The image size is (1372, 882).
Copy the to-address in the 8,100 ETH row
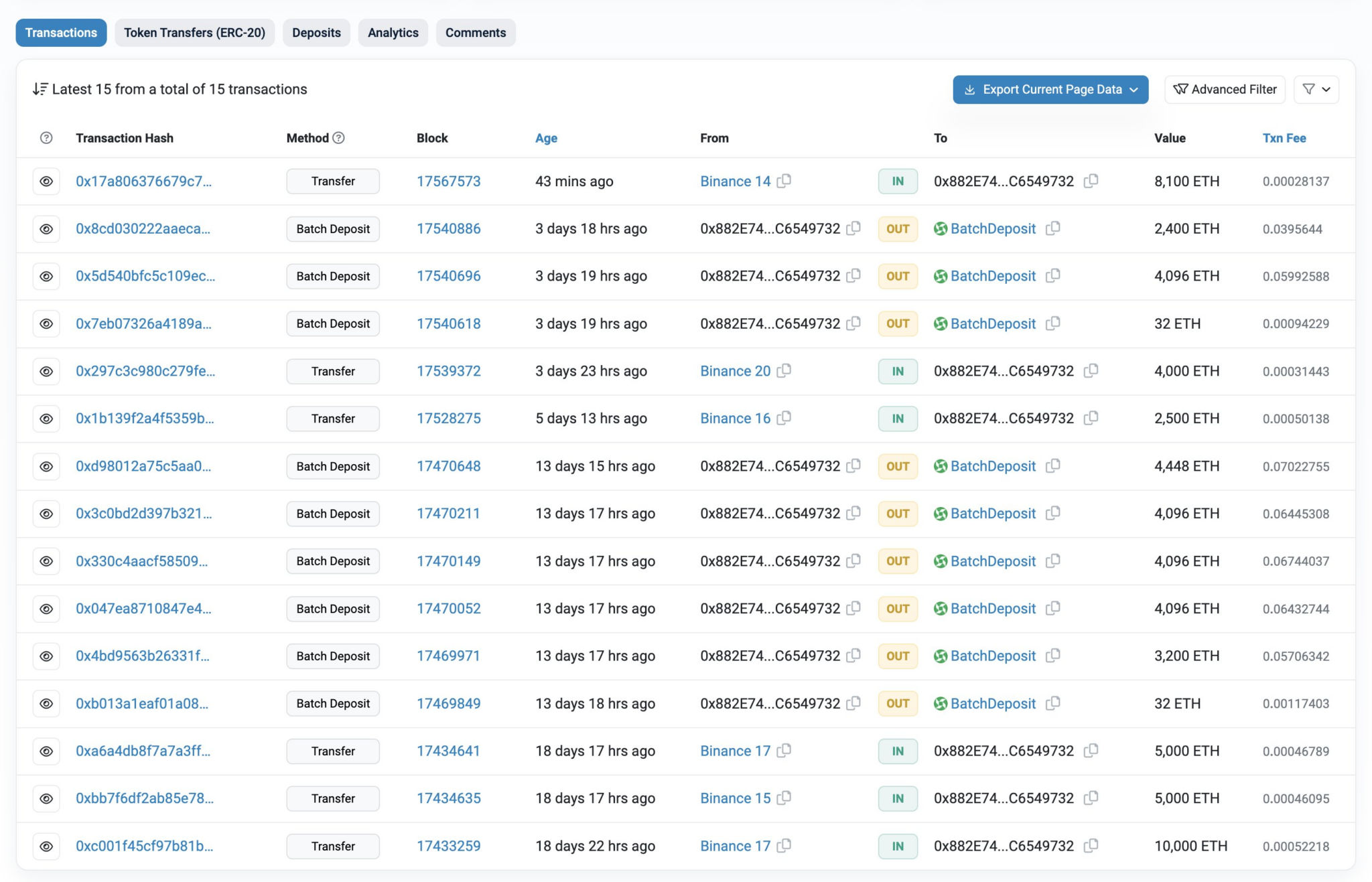1091,181
